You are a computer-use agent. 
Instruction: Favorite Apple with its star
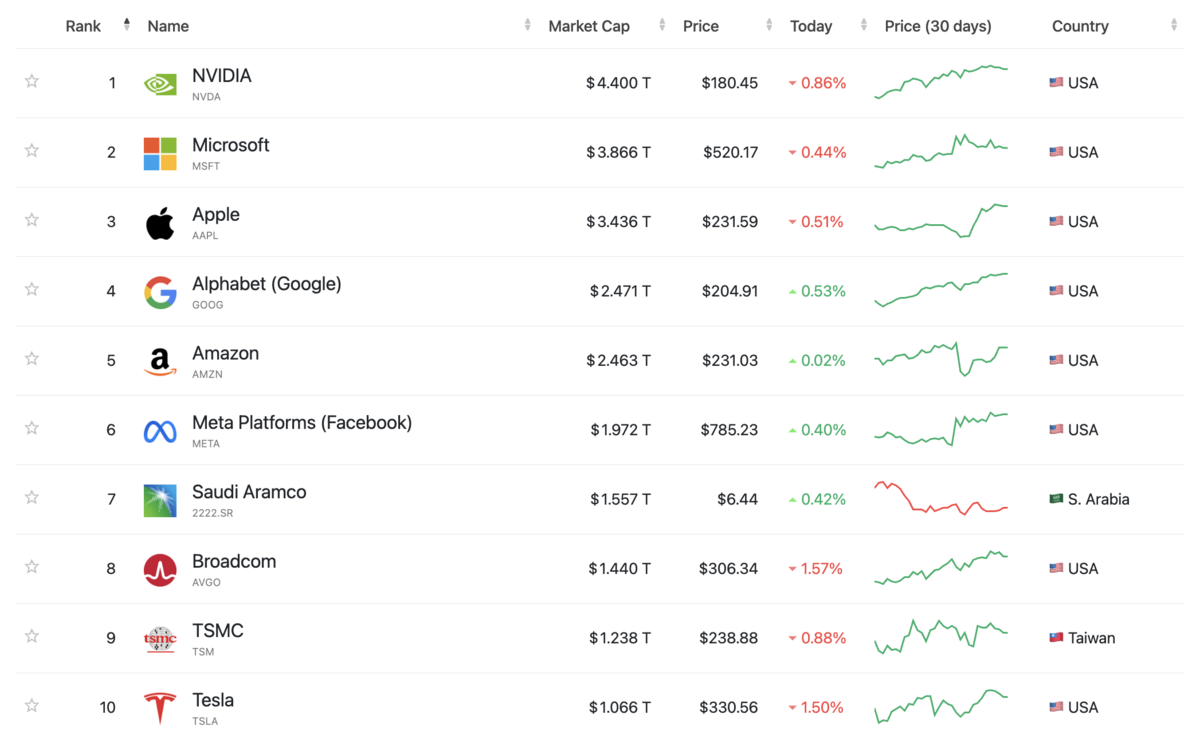32,220
